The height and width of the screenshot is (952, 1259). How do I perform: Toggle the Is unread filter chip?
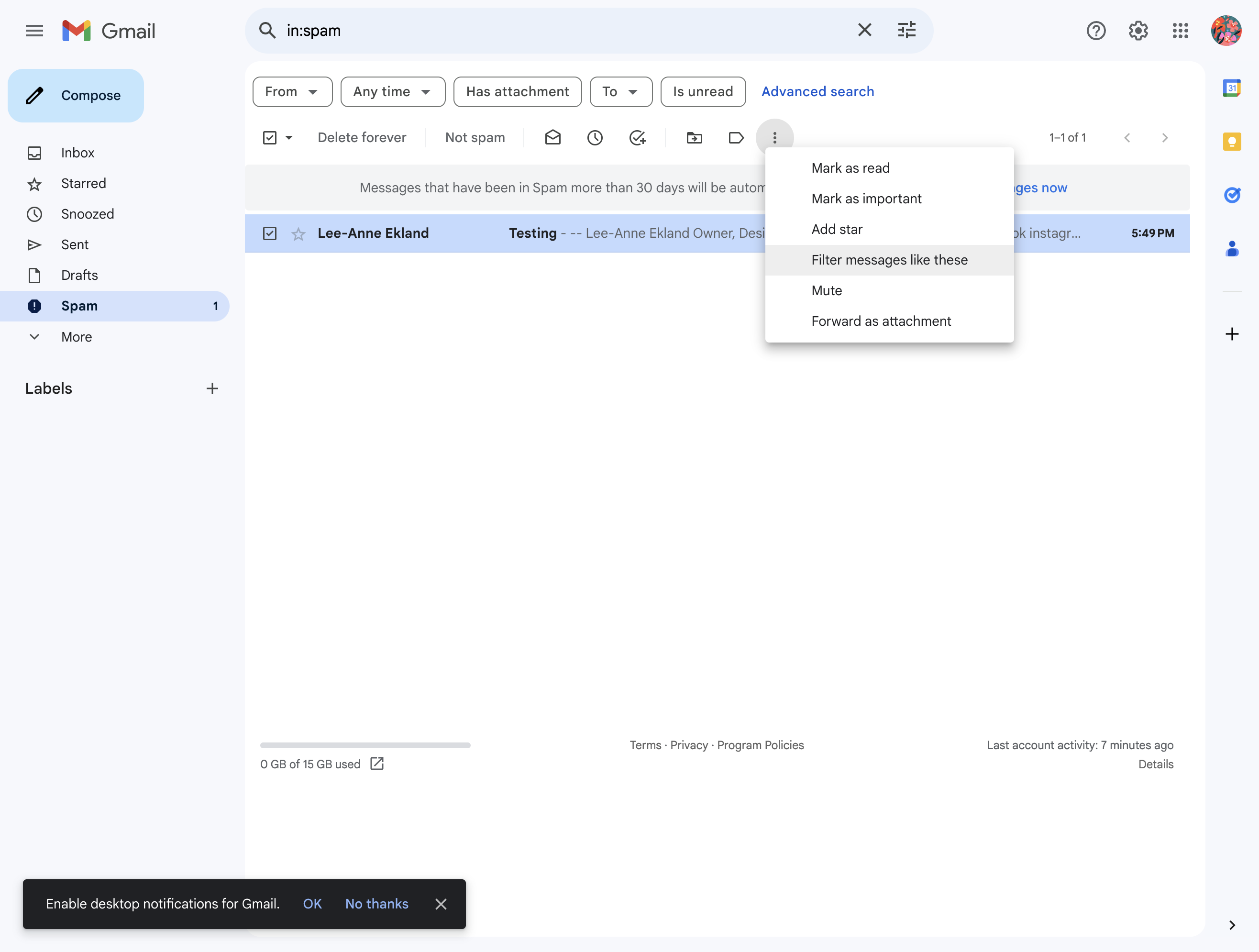(703, 92)
